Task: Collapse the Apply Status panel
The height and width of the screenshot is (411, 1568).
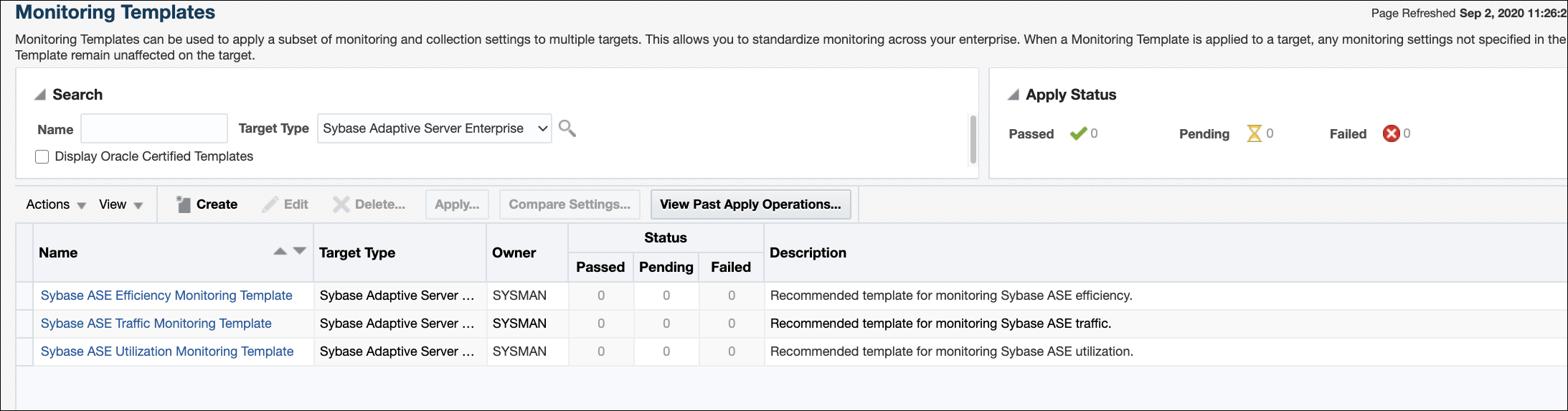Action: (x=1014, y=95)
